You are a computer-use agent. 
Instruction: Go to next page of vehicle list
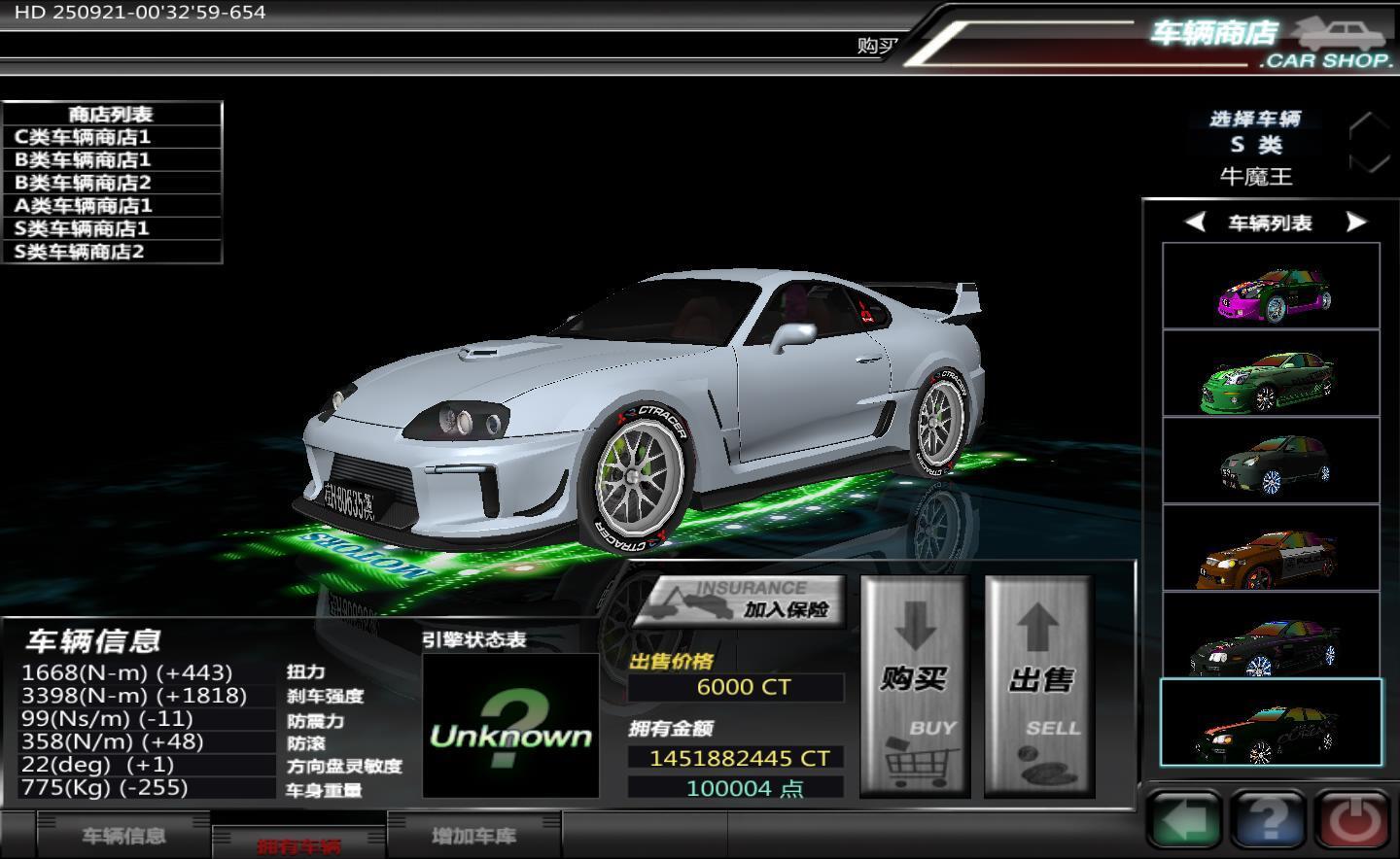1355,223
